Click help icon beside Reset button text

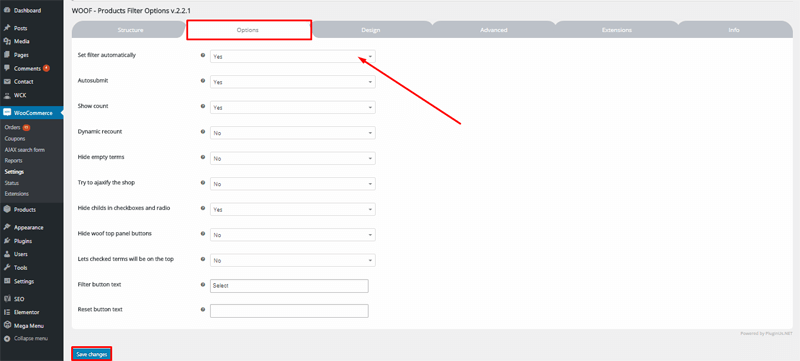203,309
